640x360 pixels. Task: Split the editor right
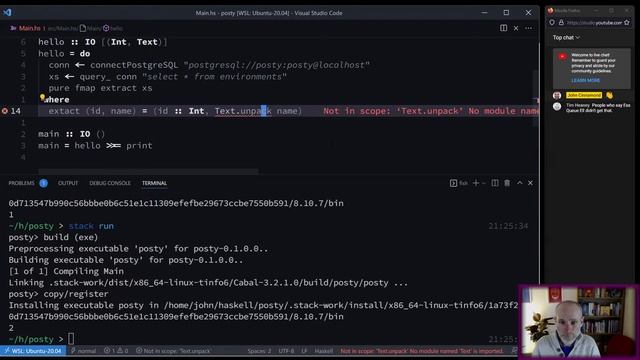(x=504, y=28)
